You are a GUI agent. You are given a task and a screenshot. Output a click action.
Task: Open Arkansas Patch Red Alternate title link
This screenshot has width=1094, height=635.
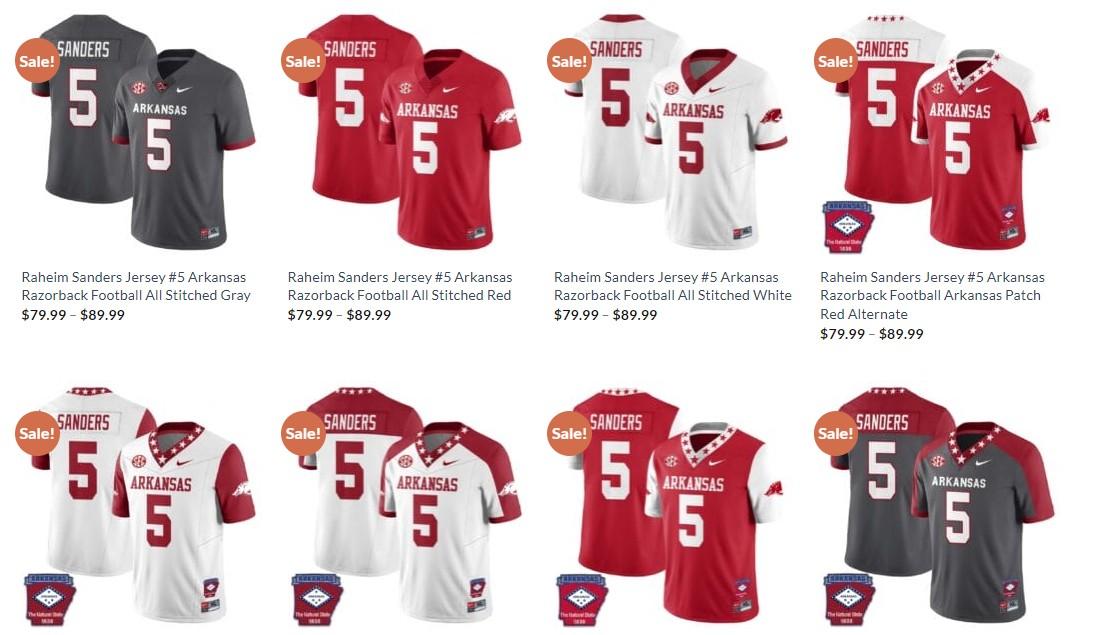(x=932, y=295)
